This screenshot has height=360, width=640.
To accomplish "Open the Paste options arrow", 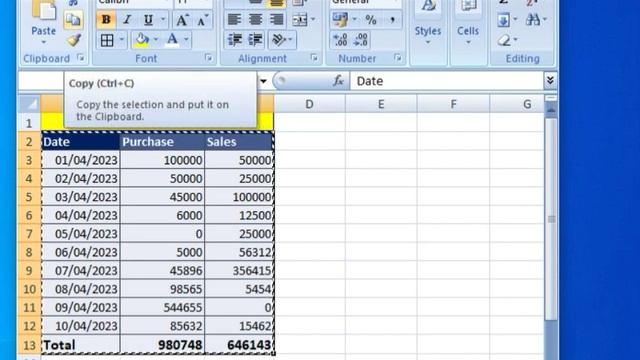I will (43, 42).
